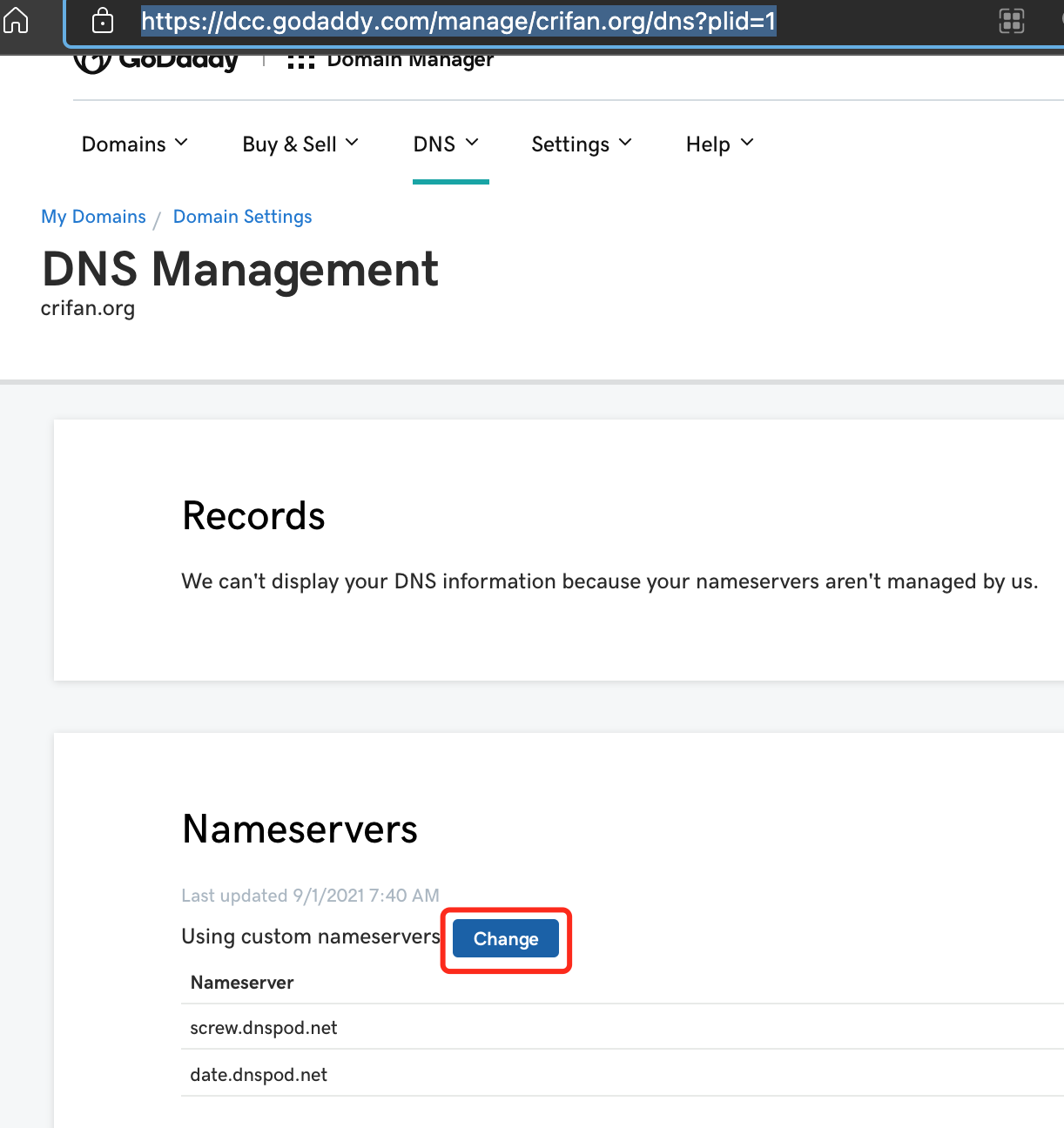Open the GoDaddy apps grid icon

(x=300, y=61)
